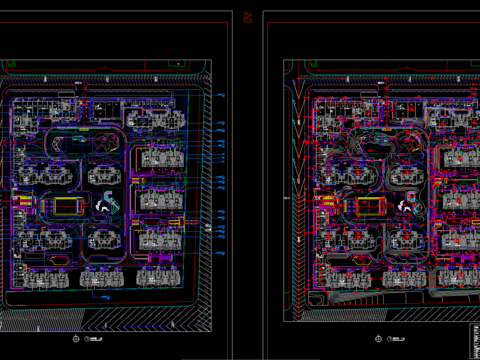Click blue leader endpoint below left plan's buildings
This screenshot has width=480, height=360.
click(x=108, y=297)
